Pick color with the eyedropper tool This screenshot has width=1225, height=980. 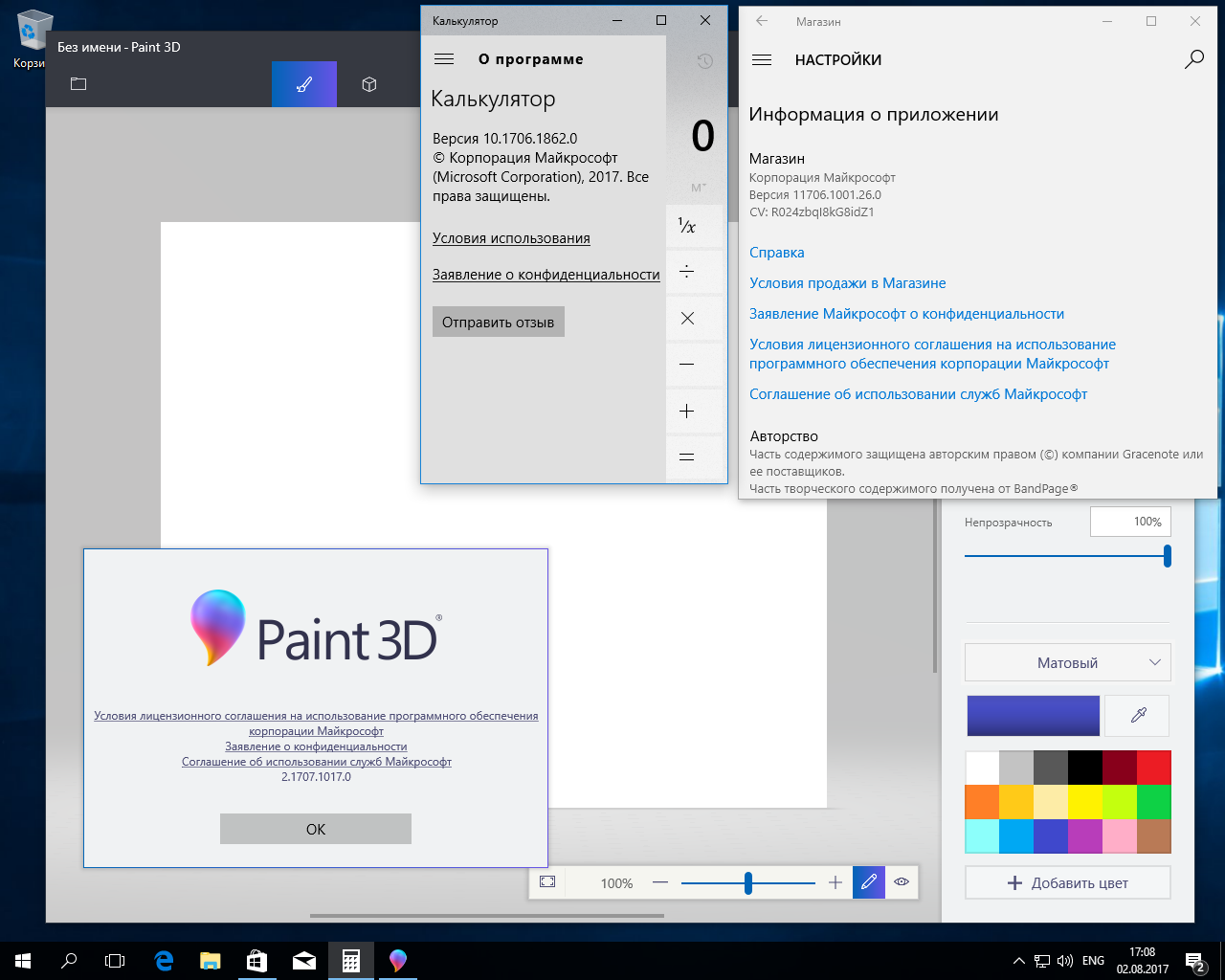coord(1138,715)
